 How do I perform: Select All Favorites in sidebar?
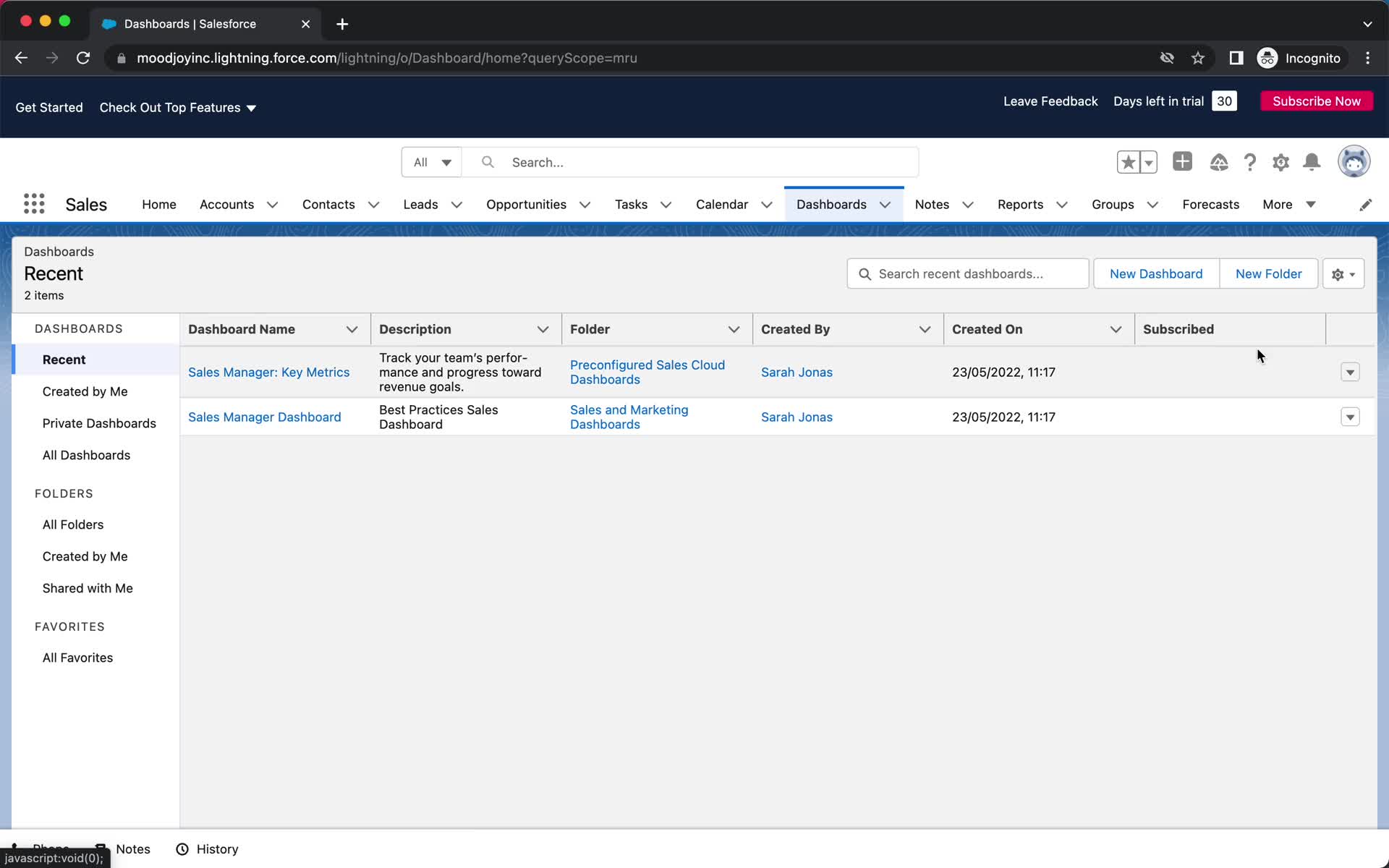click(77, 658)
